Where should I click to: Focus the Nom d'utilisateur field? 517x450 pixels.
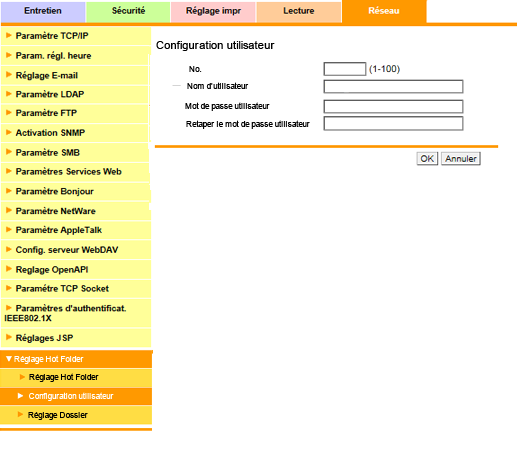(393, 87)
